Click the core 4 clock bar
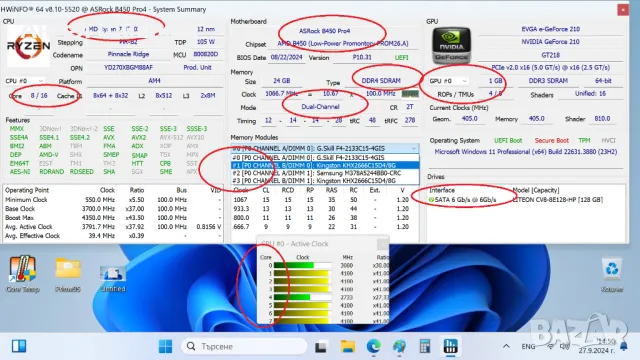The image size is (640, 360). 302,297
